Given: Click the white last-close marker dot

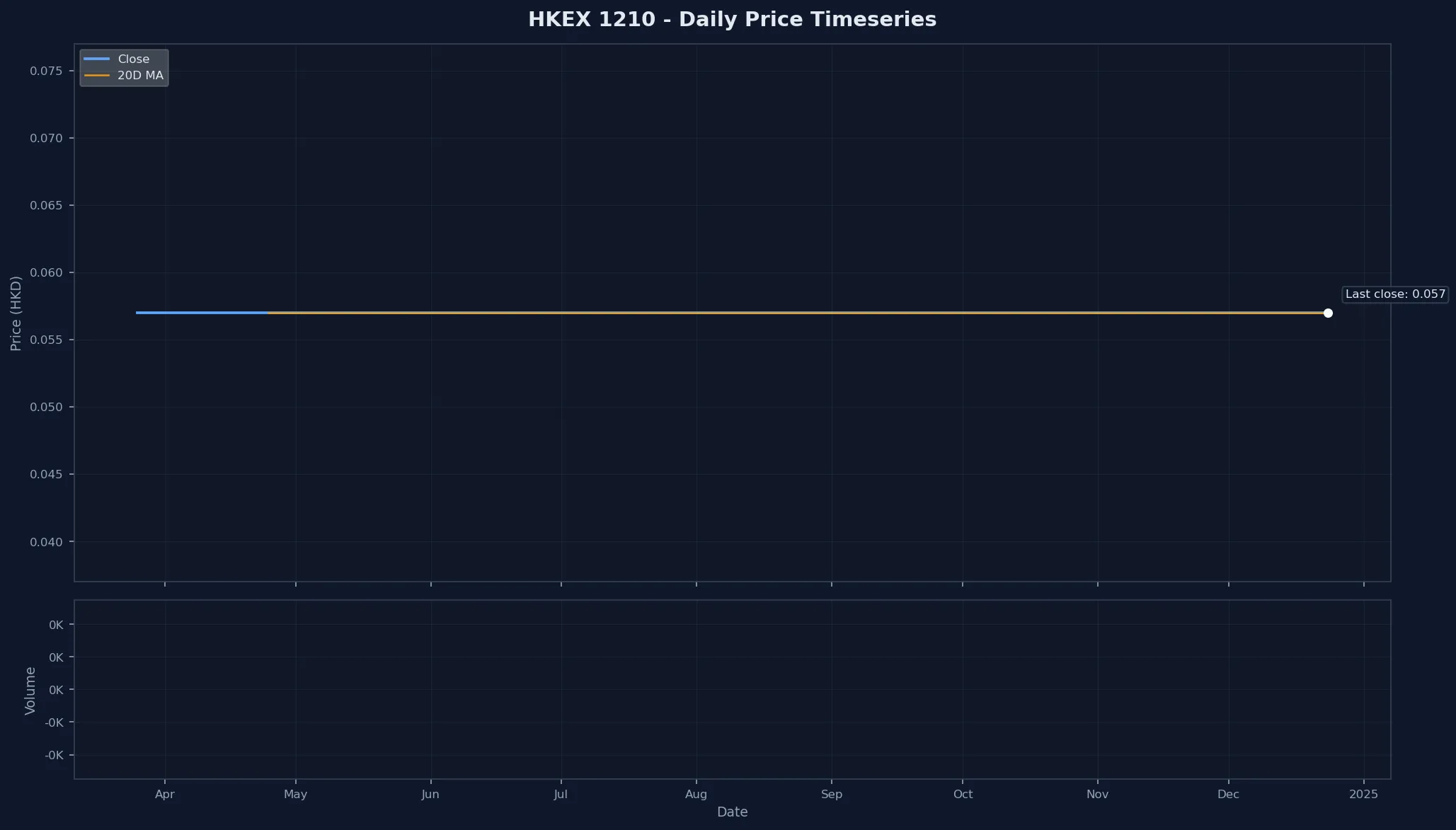Looking at the screenshot, I should [1328, 313].
